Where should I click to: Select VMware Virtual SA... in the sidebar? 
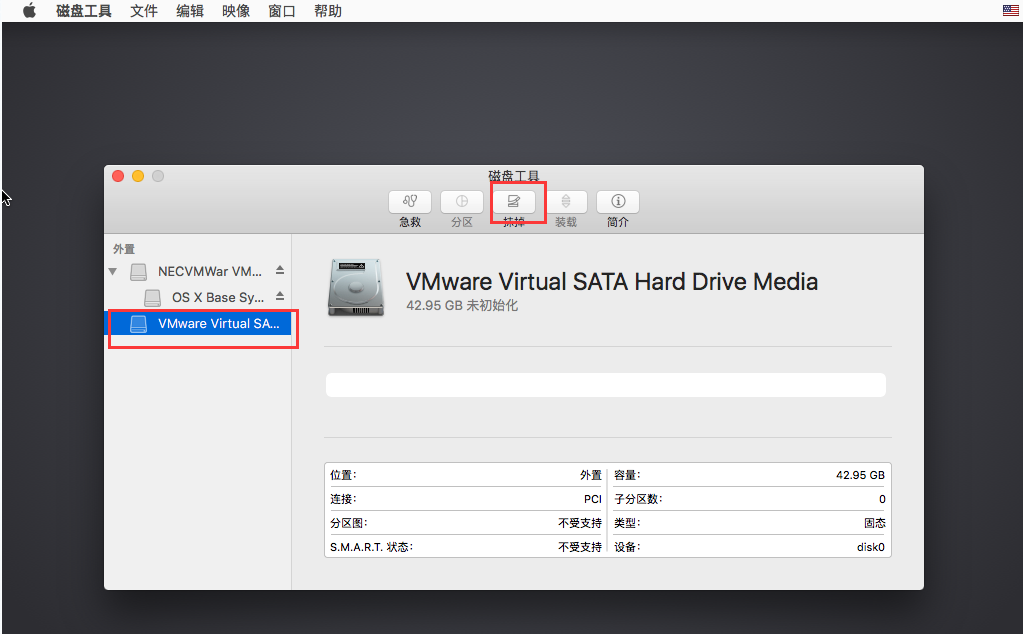point(198,324)
